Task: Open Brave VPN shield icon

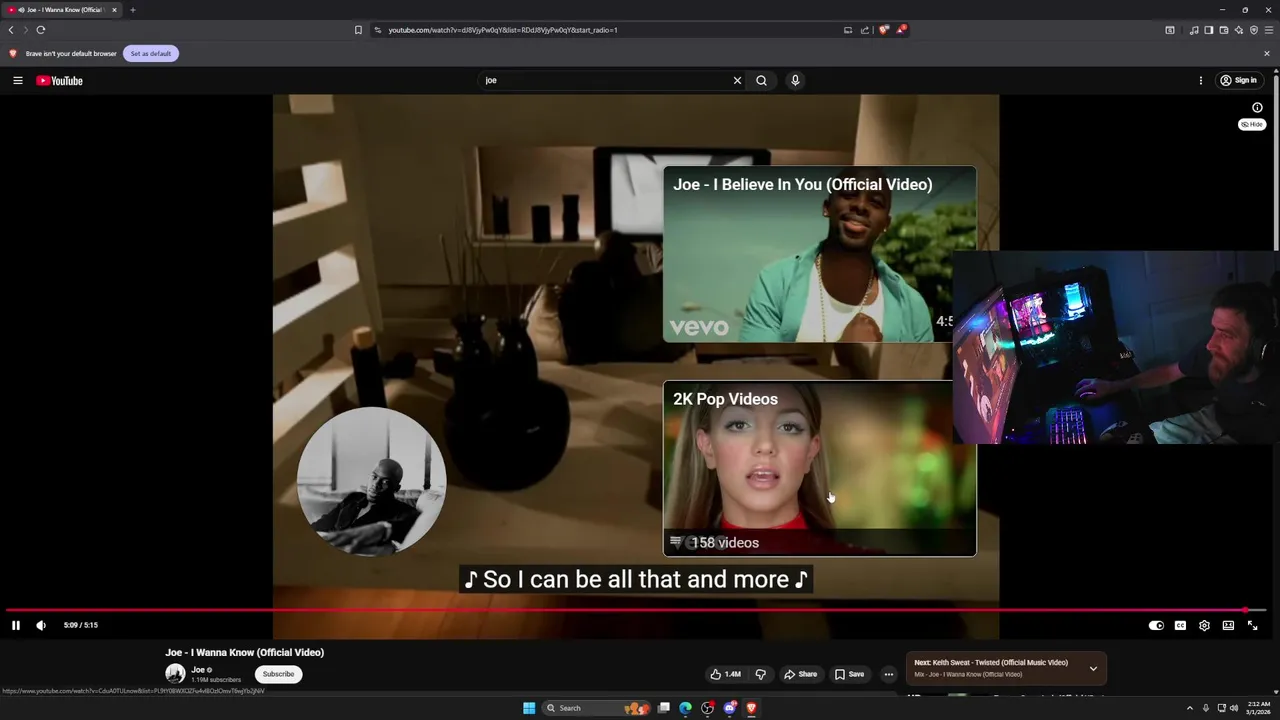Action: [x=1254, y=30]
